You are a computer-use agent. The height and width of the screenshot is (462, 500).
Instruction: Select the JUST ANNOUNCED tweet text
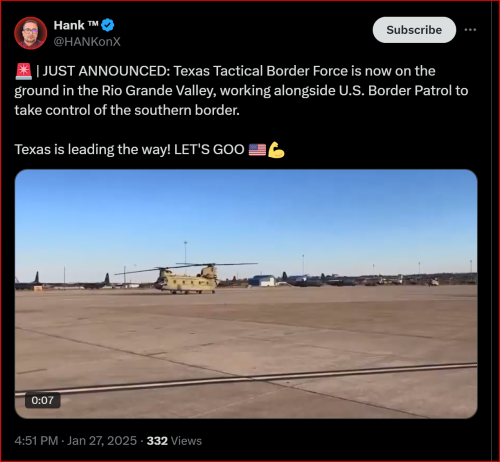241,91
